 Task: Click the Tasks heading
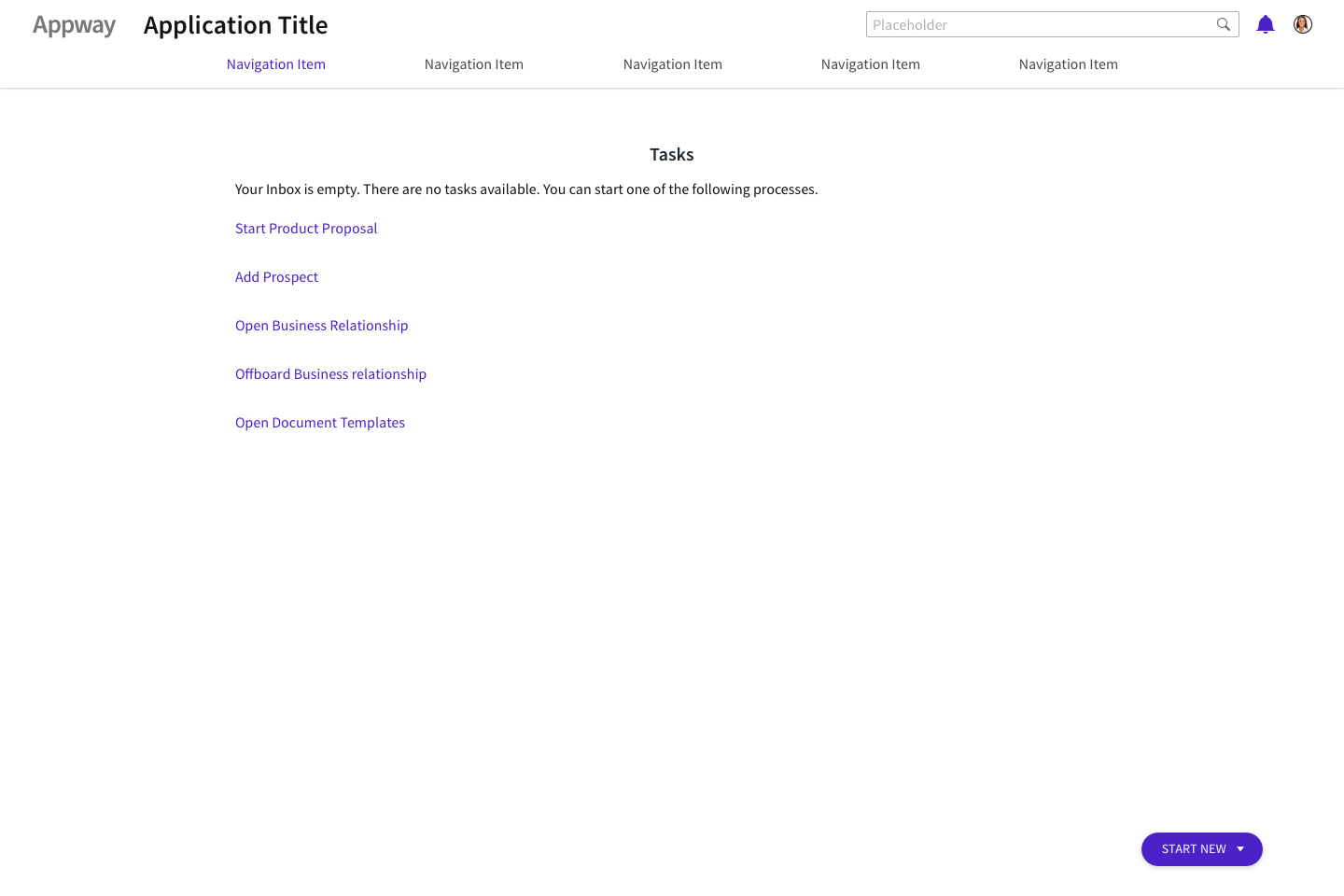tap(671, 155)
